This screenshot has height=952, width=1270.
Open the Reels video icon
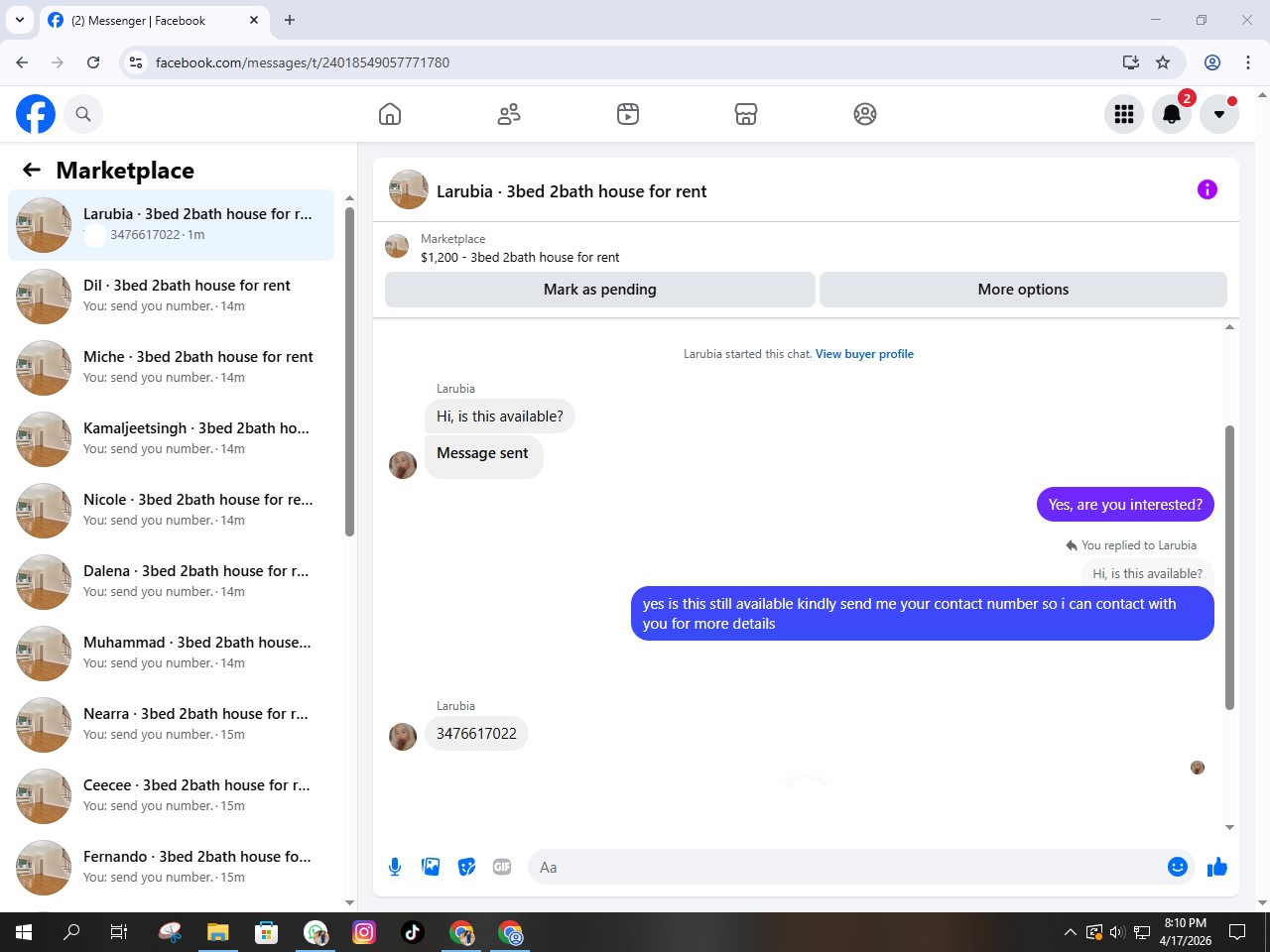click(628, 114)
